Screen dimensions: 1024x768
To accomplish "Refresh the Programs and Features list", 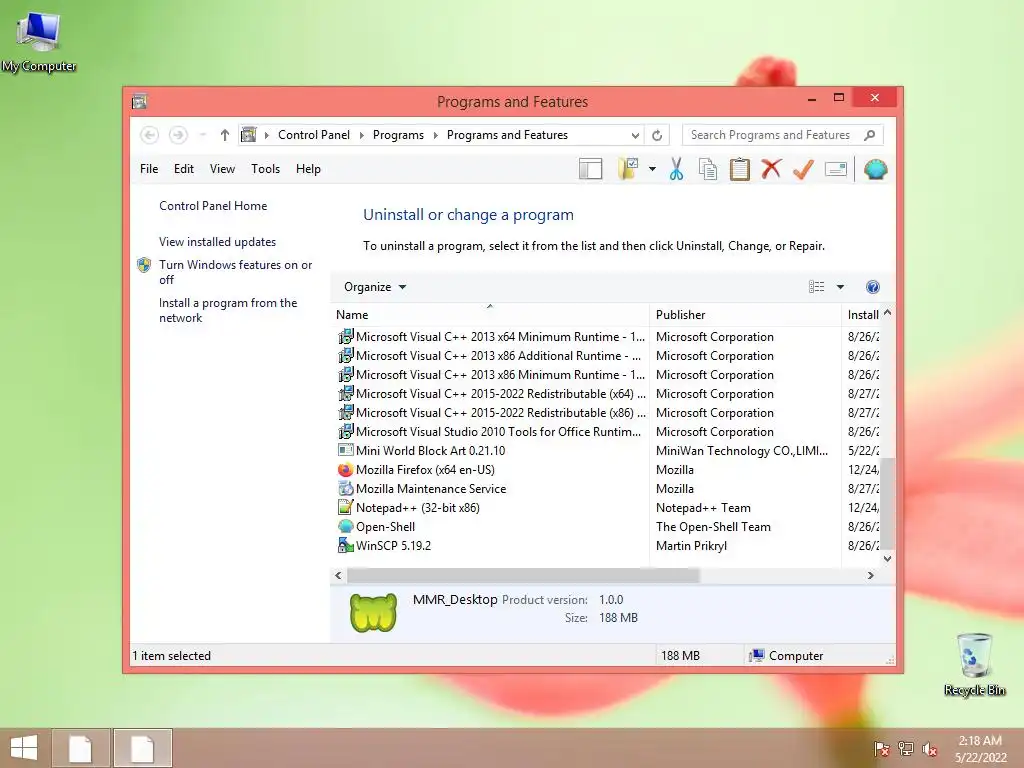I will 657,135.
